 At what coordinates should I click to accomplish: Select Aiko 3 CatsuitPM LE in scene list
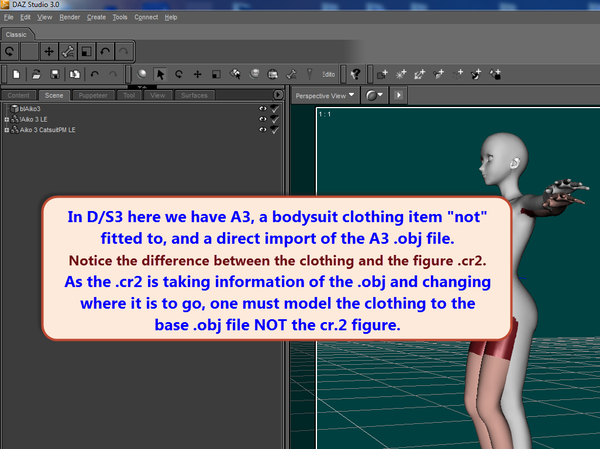coord(47,130)
